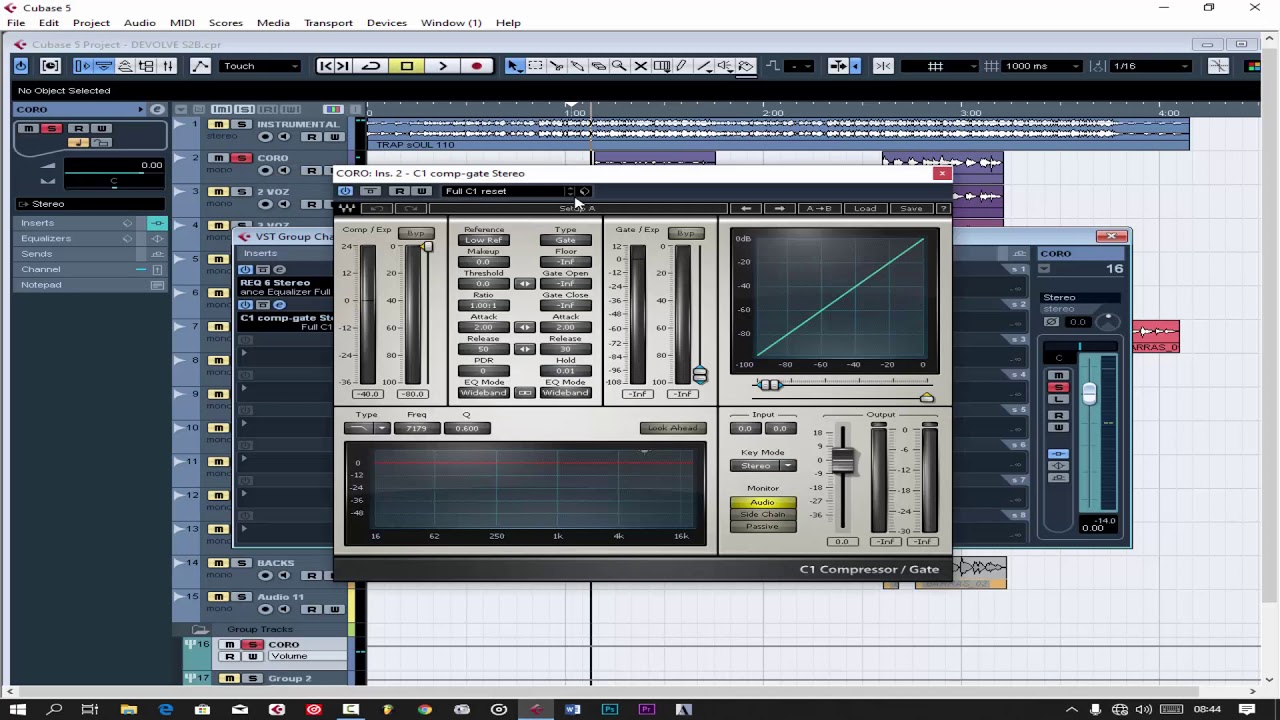Screen dimensions: 1280x720
Task: Click the Freq 7179 value field
Action: pos(416,428)
